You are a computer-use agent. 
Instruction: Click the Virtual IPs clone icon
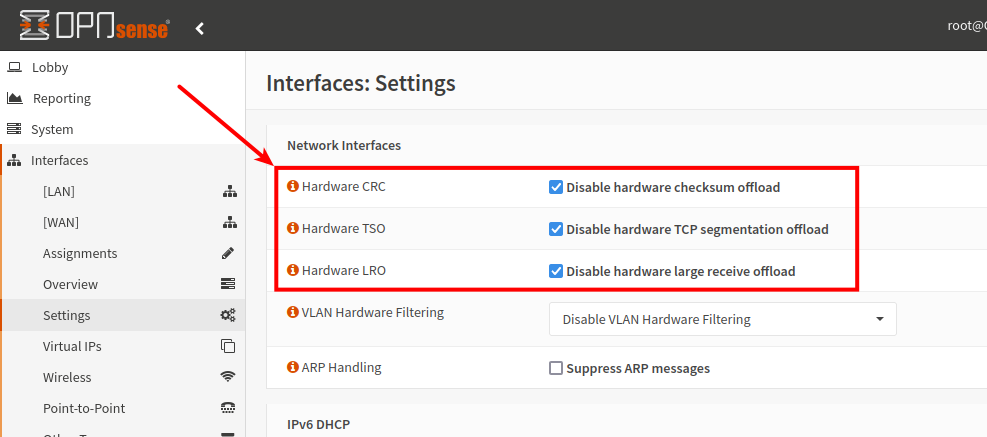tap(228, 346)
